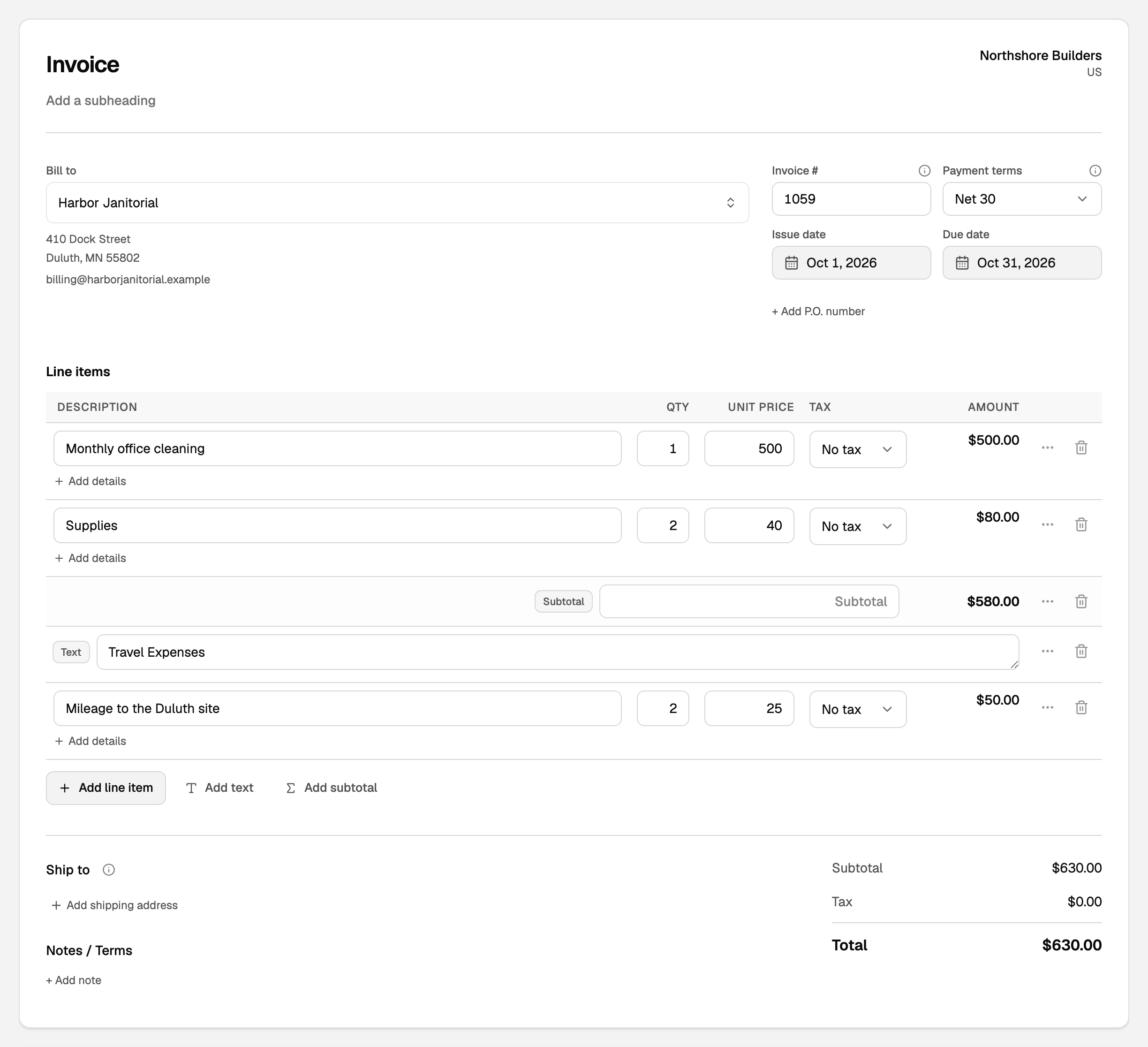The image size is (1148, 1047).
Task: Open more options for Mileage row
Action: click(1047, 707)
